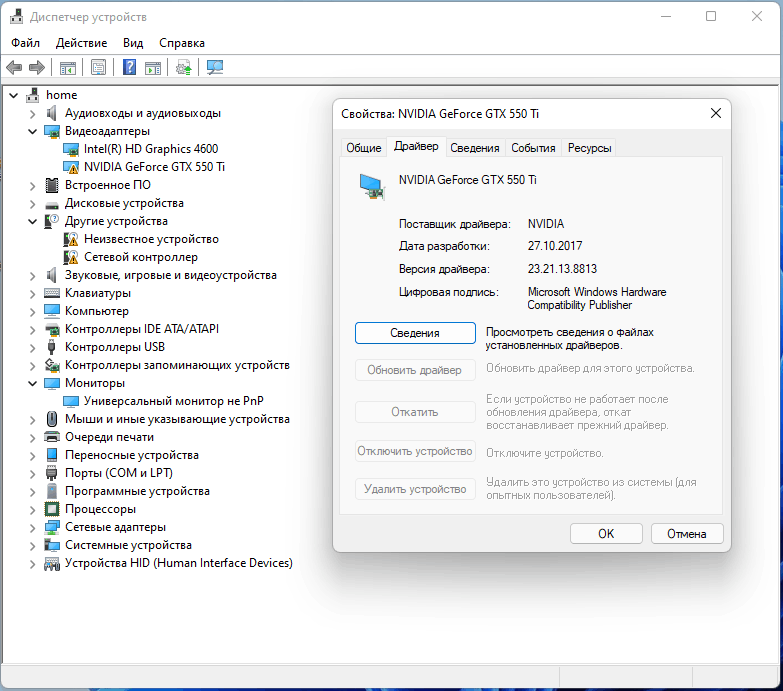Image resolution: width=783 pixels, height=691 pixels.
Task: Click the display adapter icon in Properties dialog
Action: coord(372,186)
